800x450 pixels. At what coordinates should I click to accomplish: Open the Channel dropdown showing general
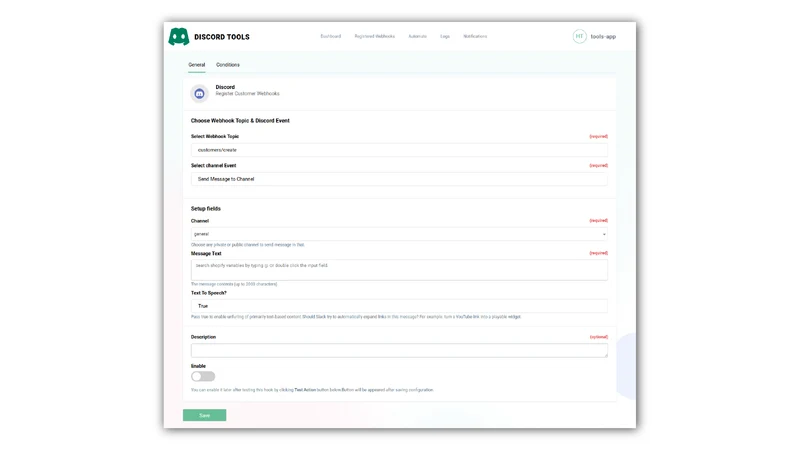pos(399,234)
